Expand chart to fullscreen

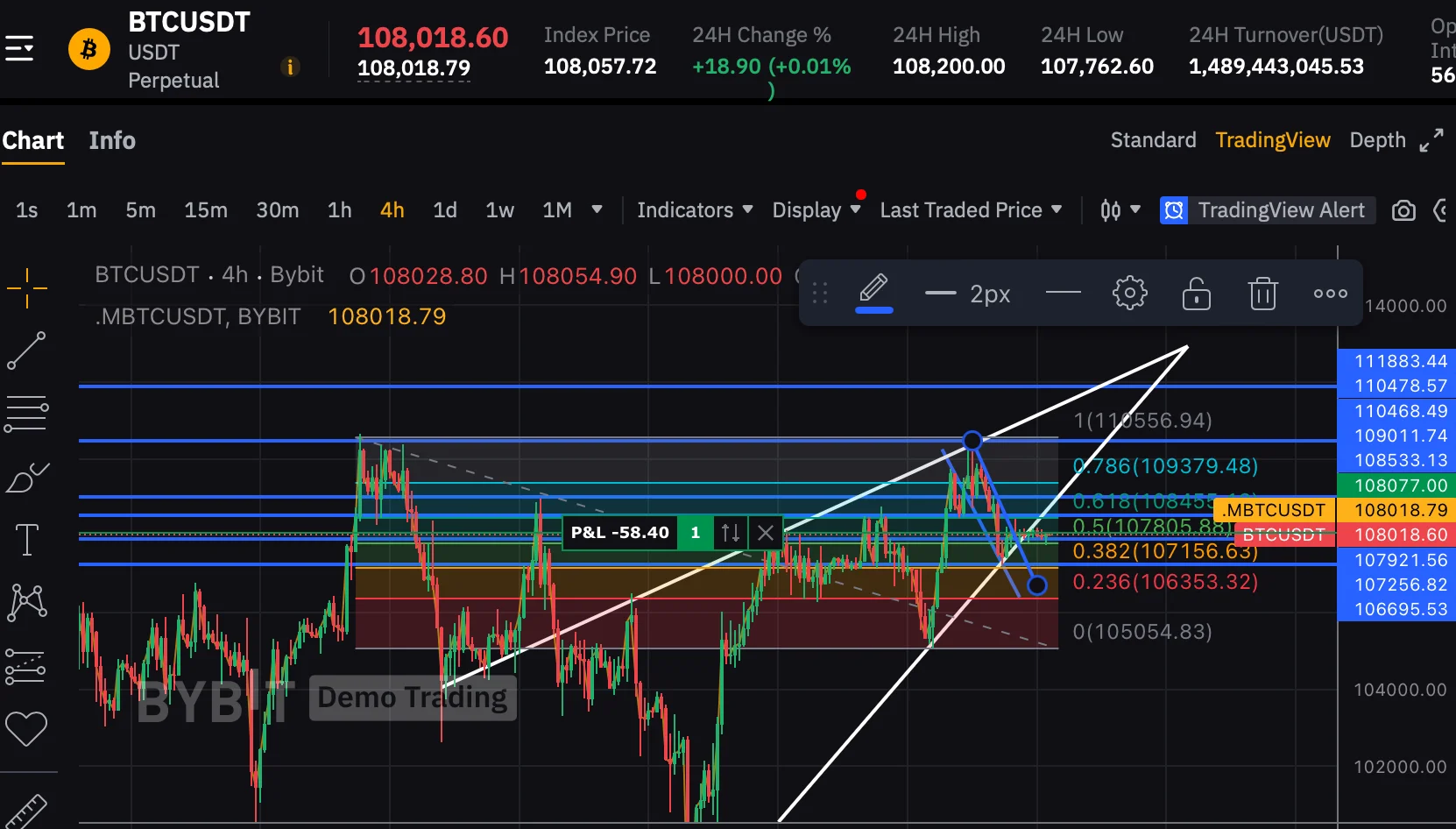point(1431,140)
